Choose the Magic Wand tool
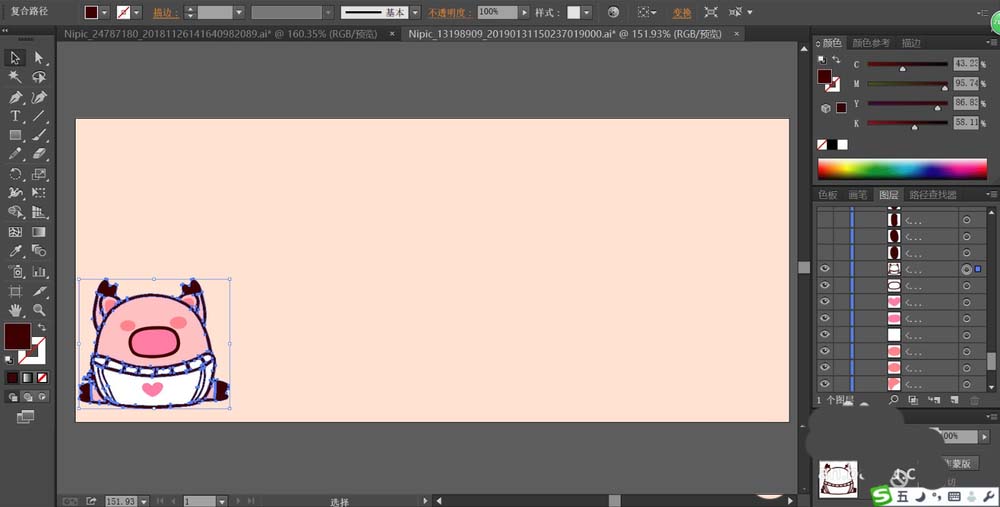Viewport: 1000px width, 507px height. tap(15, 77)
